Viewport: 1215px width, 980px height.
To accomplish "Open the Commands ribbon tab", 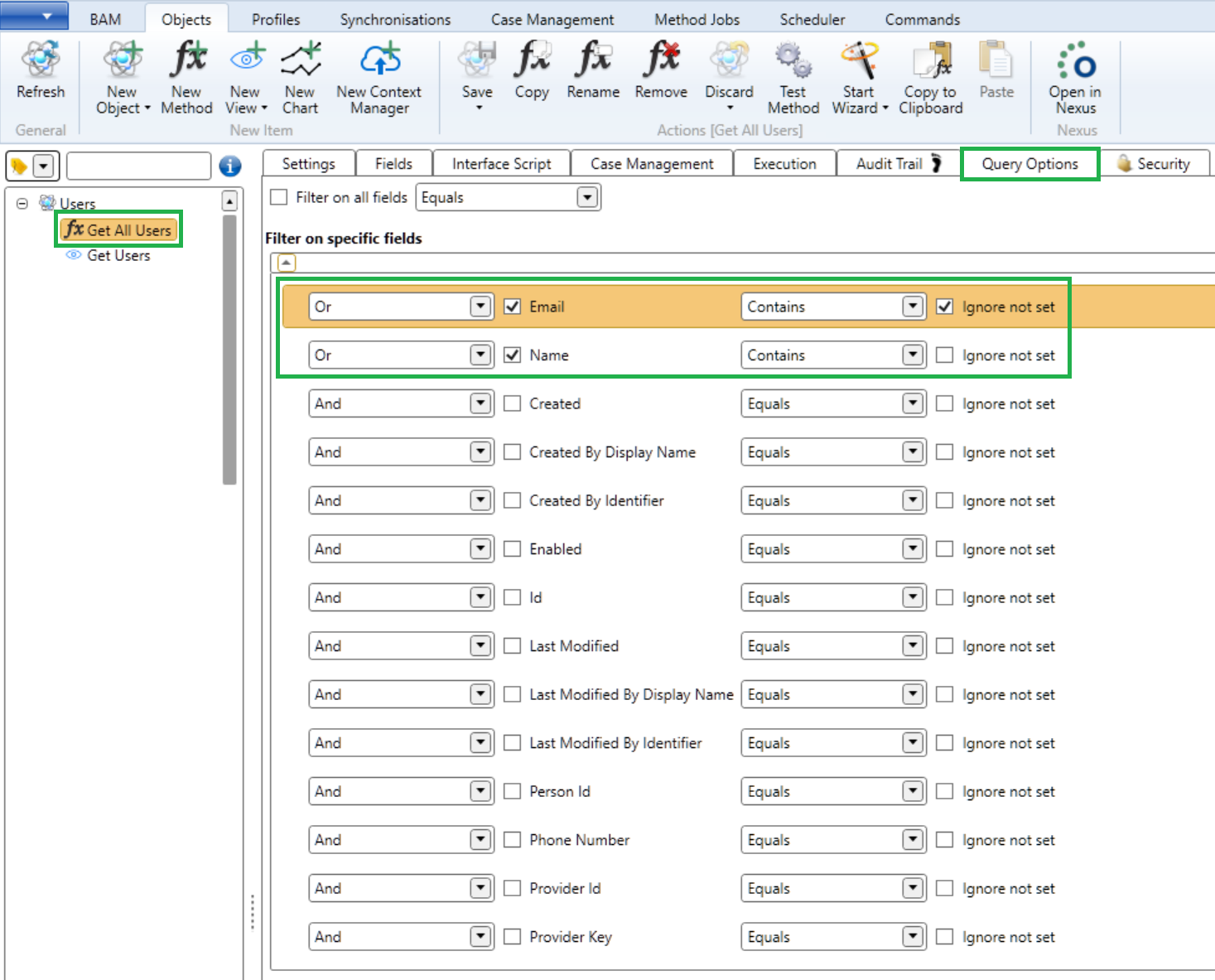I will pyautogui.click(x=923, y=19).
